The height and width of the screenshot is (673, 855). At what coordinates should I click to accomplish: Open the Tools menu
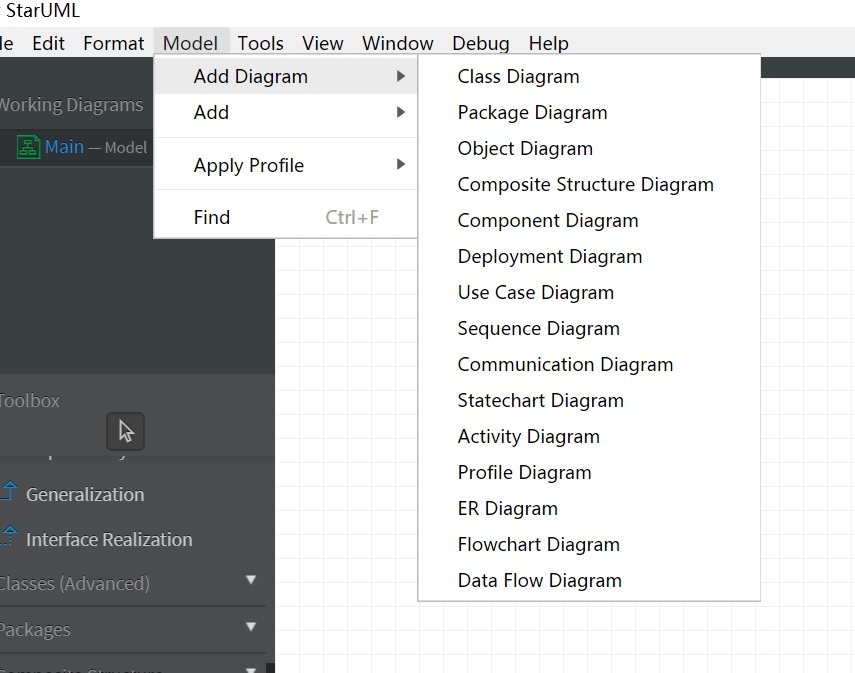click(x=261, y=43)
